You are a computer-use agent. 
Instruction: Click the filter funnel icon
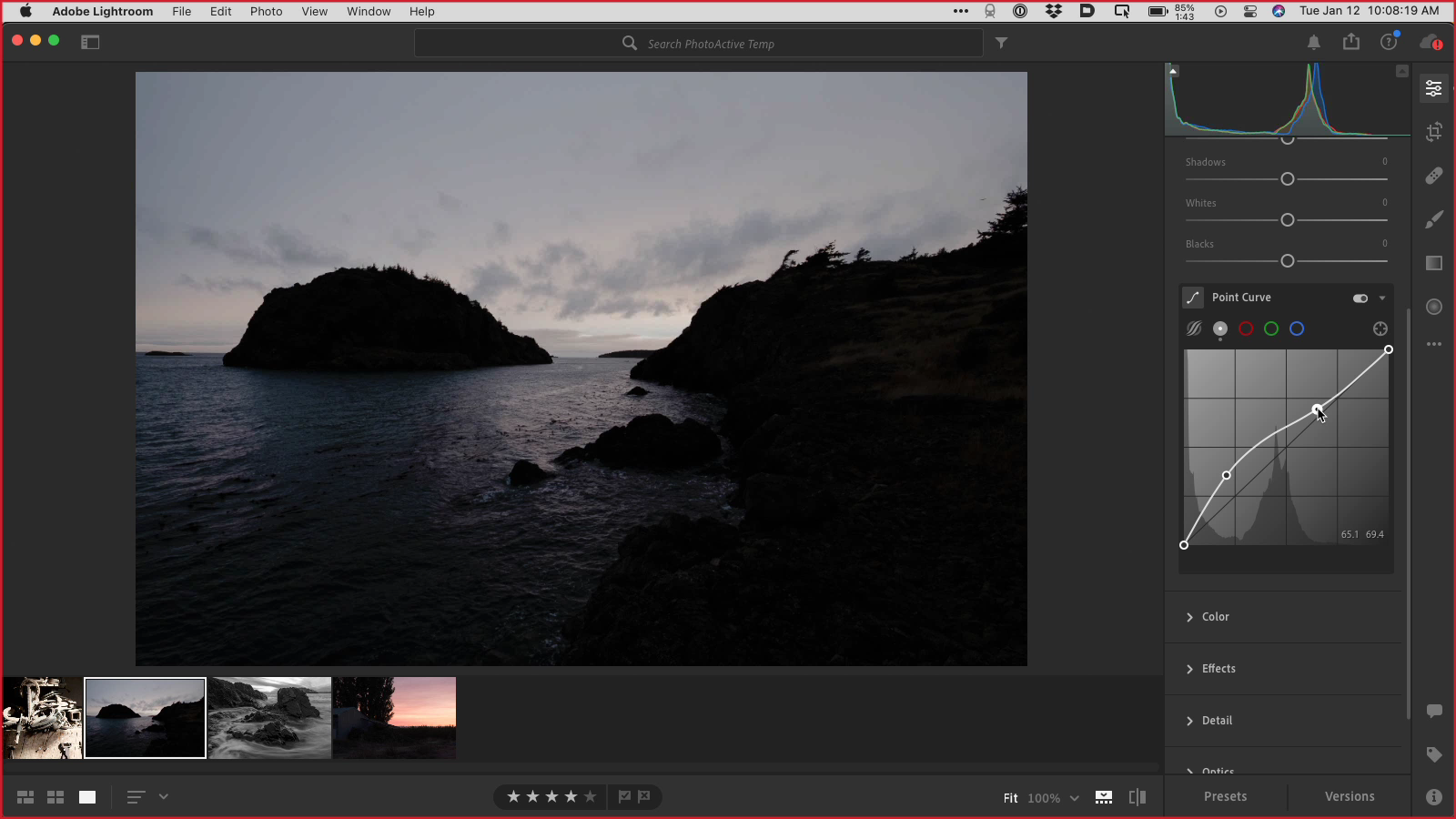1001,43
